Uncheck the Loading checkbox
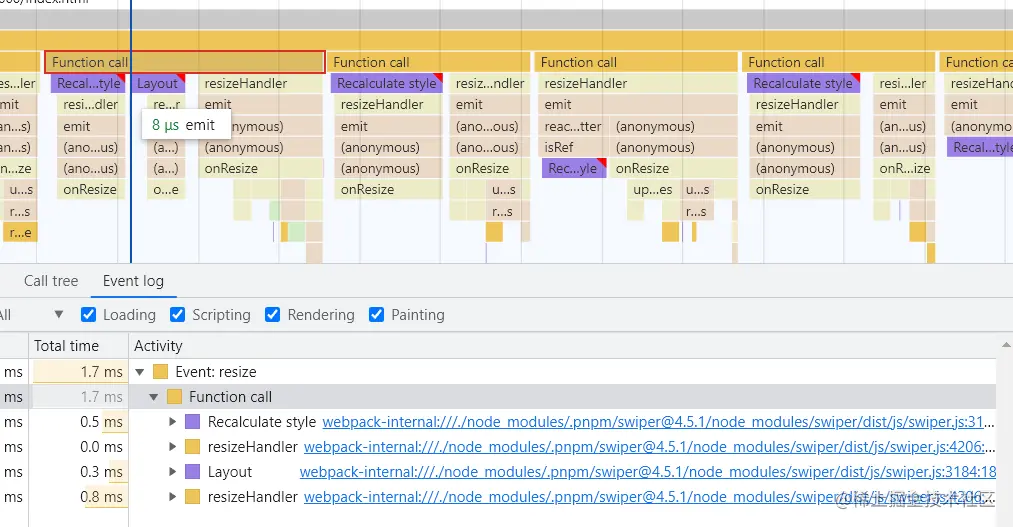 click(x=87, y=315)
